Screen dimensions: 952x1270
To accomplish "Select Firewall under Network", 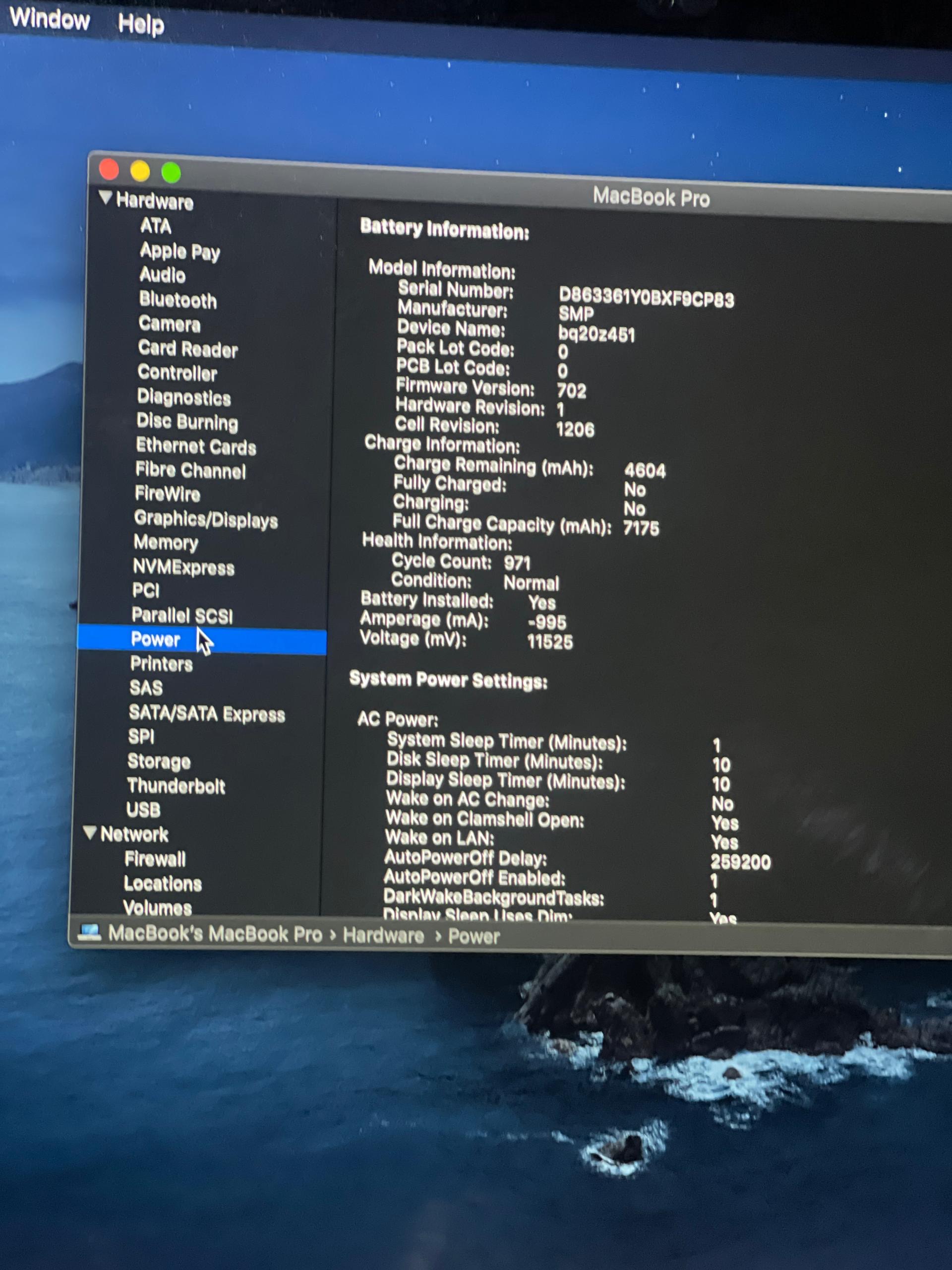I will click(x=155, y=859).
